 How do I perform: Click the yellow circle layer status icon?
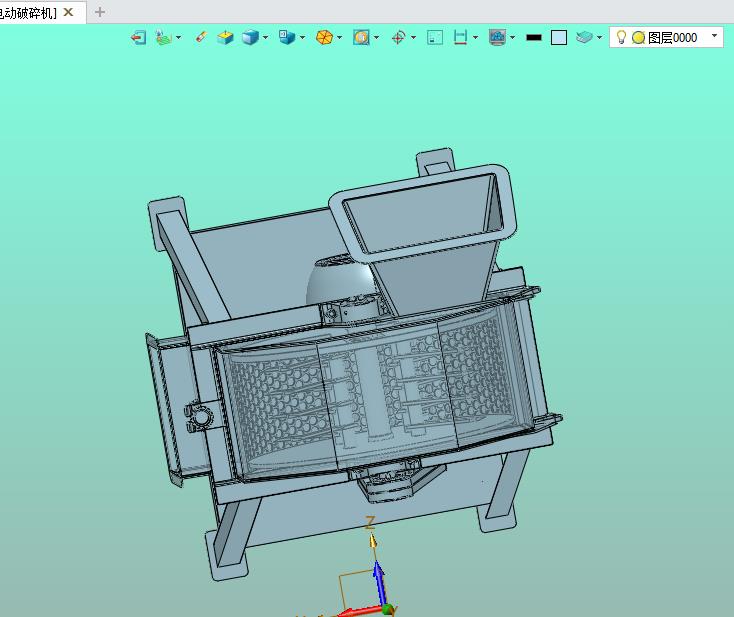639,37
